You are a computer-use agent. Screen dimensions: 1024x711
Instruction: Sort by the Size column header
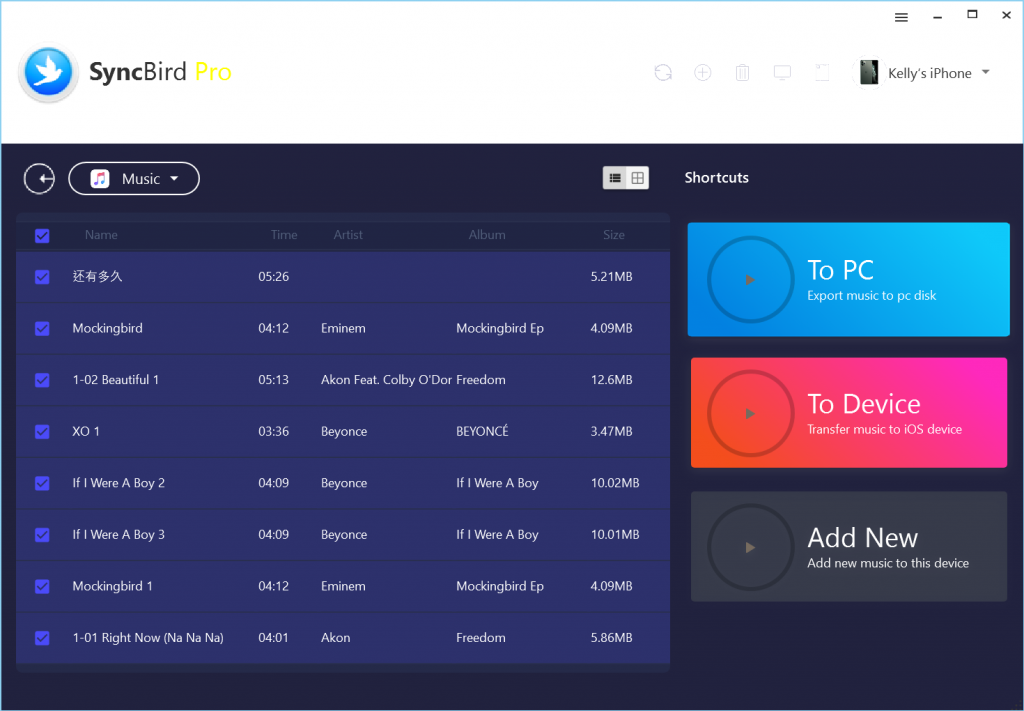point(614,235)
